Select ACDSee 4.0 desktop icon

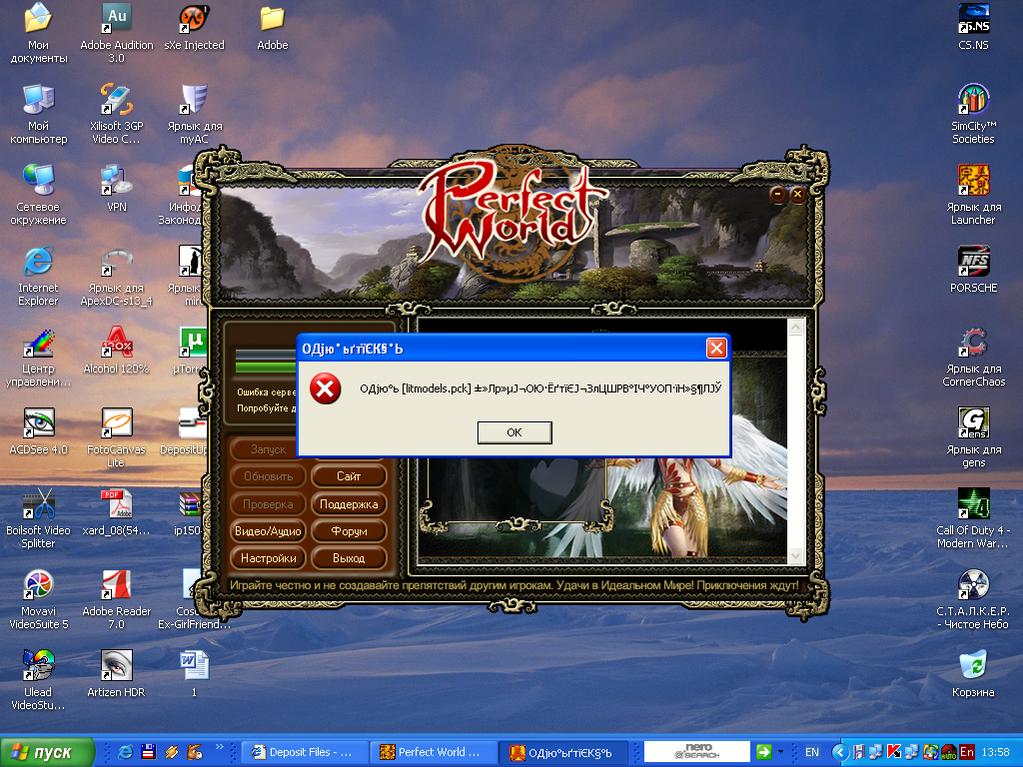coord(38,432)
